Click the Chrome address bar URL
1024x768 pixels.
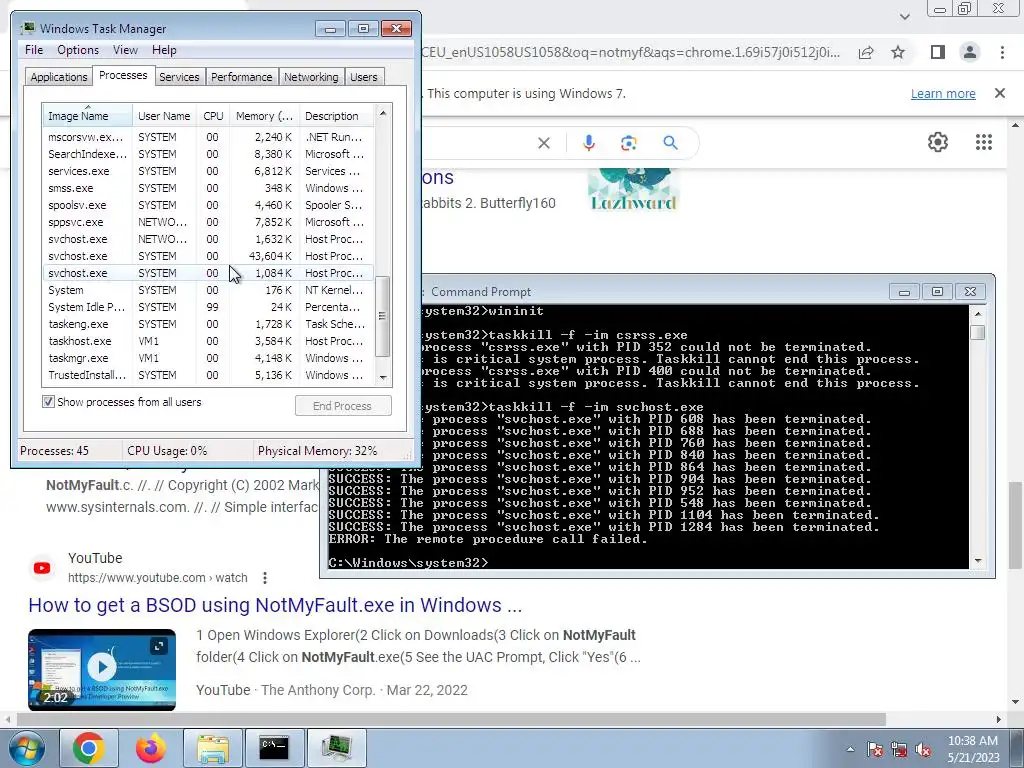pyautogui.click(x=631, y=52)
